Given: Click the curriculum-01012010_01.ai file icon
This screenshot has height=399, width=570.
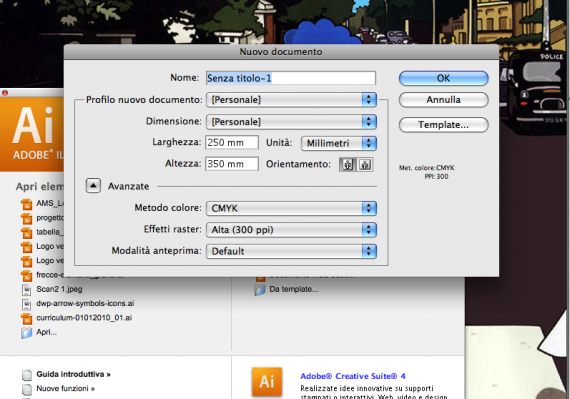Looking at the screenshot, I should (27, 318).
